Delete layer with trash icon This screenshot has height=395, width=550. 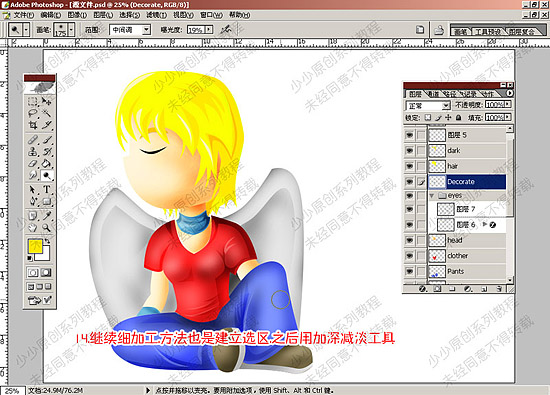pos(498,289)
